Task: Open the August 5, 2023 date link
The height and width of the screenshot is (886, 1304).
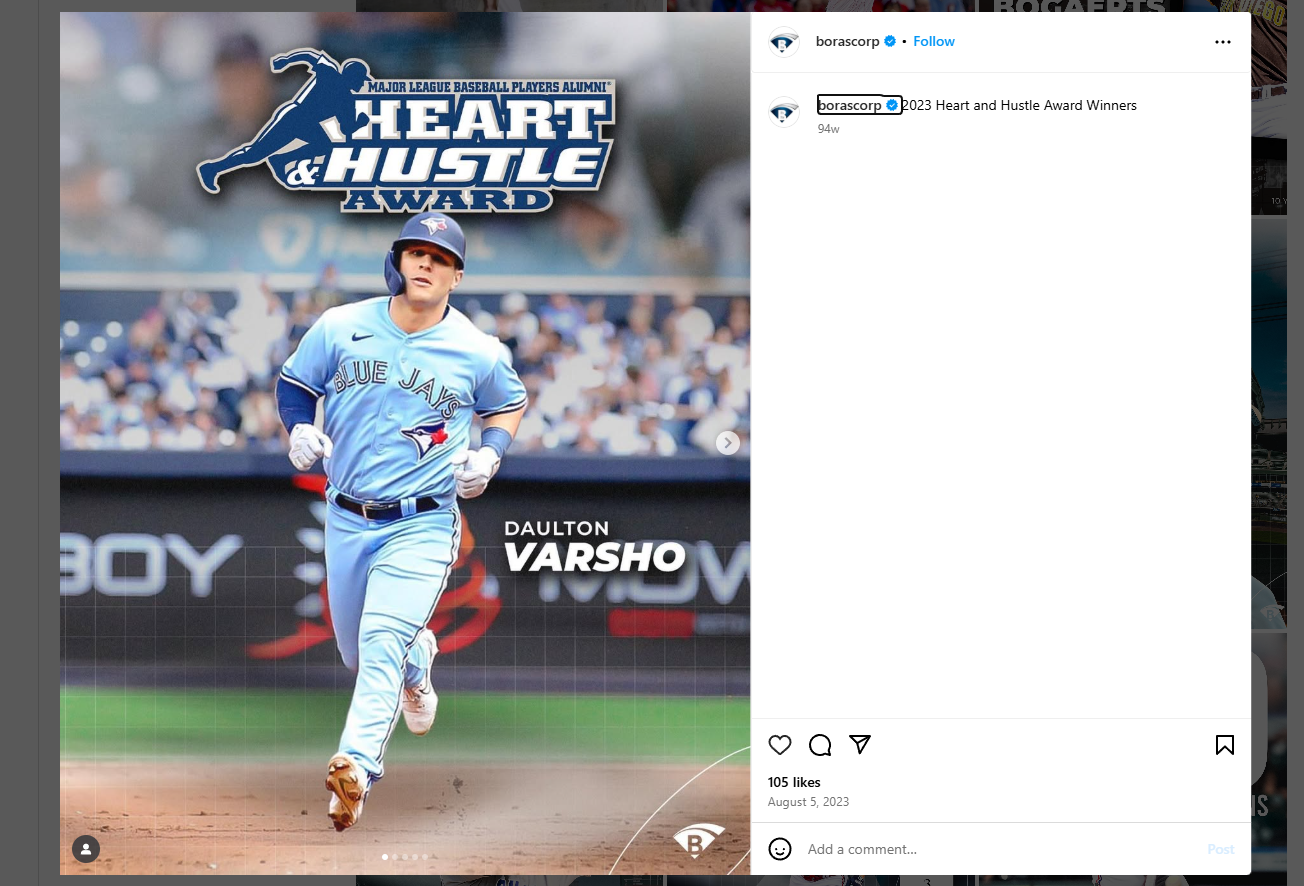Action: [809, 802]
